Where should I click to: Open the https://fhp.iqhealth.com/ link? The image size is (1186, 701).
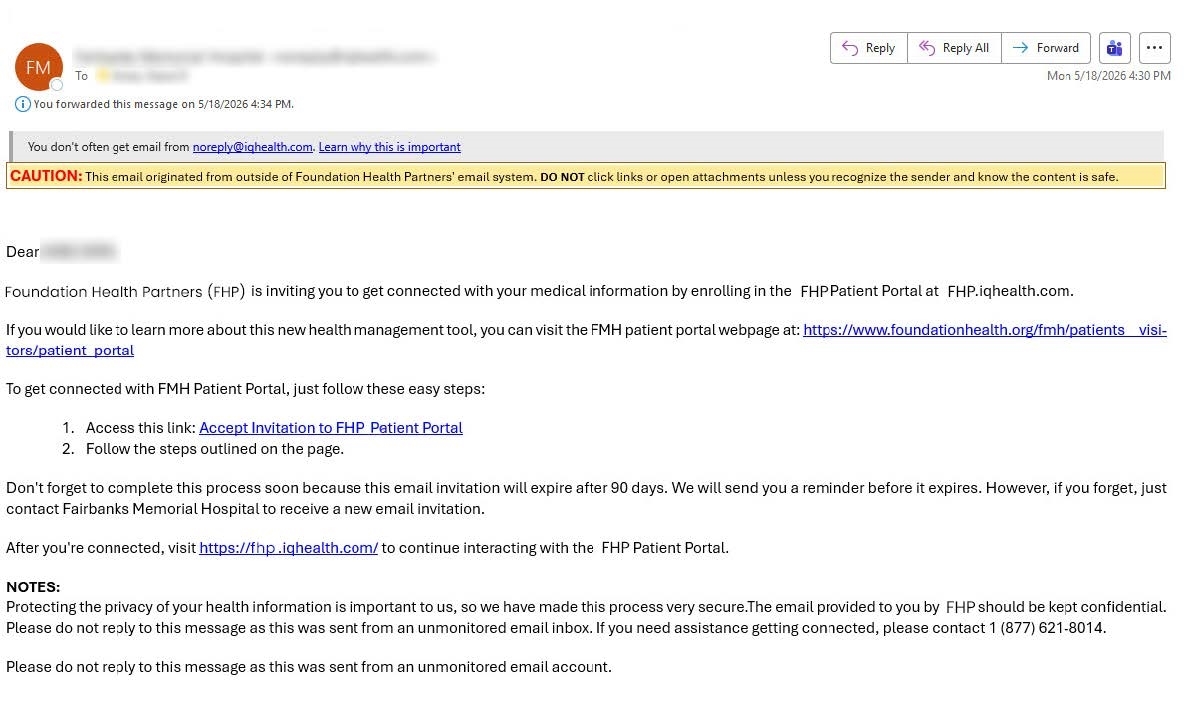288,548
